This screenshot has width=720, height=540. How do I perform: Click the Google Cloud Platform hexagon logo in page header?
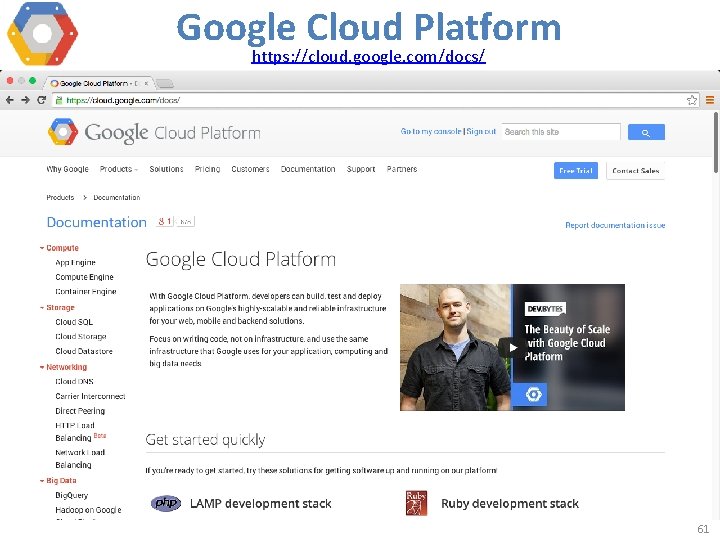click(63, 132)
